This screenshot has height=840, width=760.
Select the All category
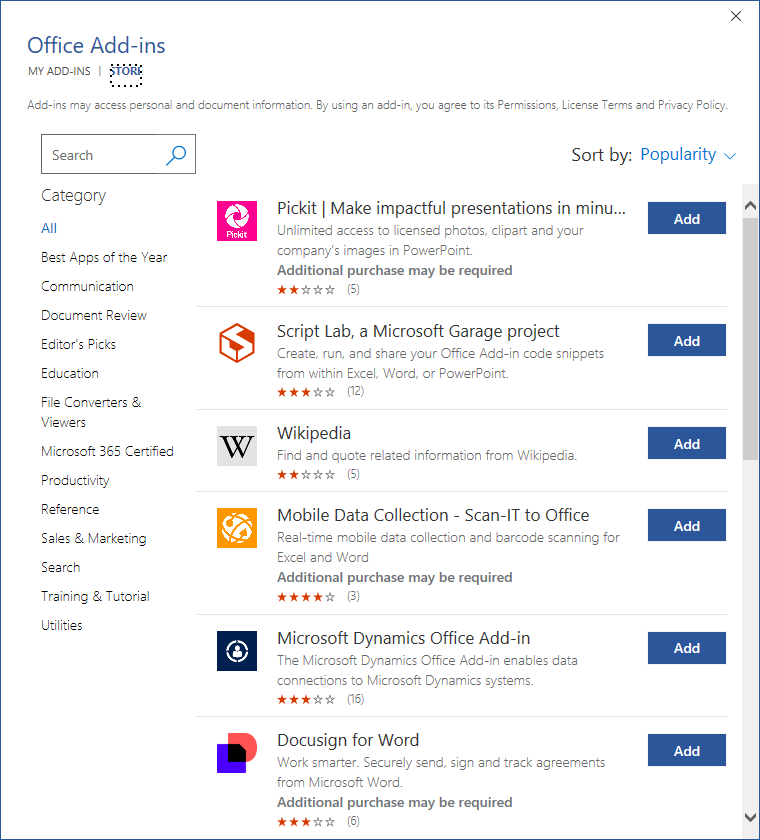pos(49,228)
